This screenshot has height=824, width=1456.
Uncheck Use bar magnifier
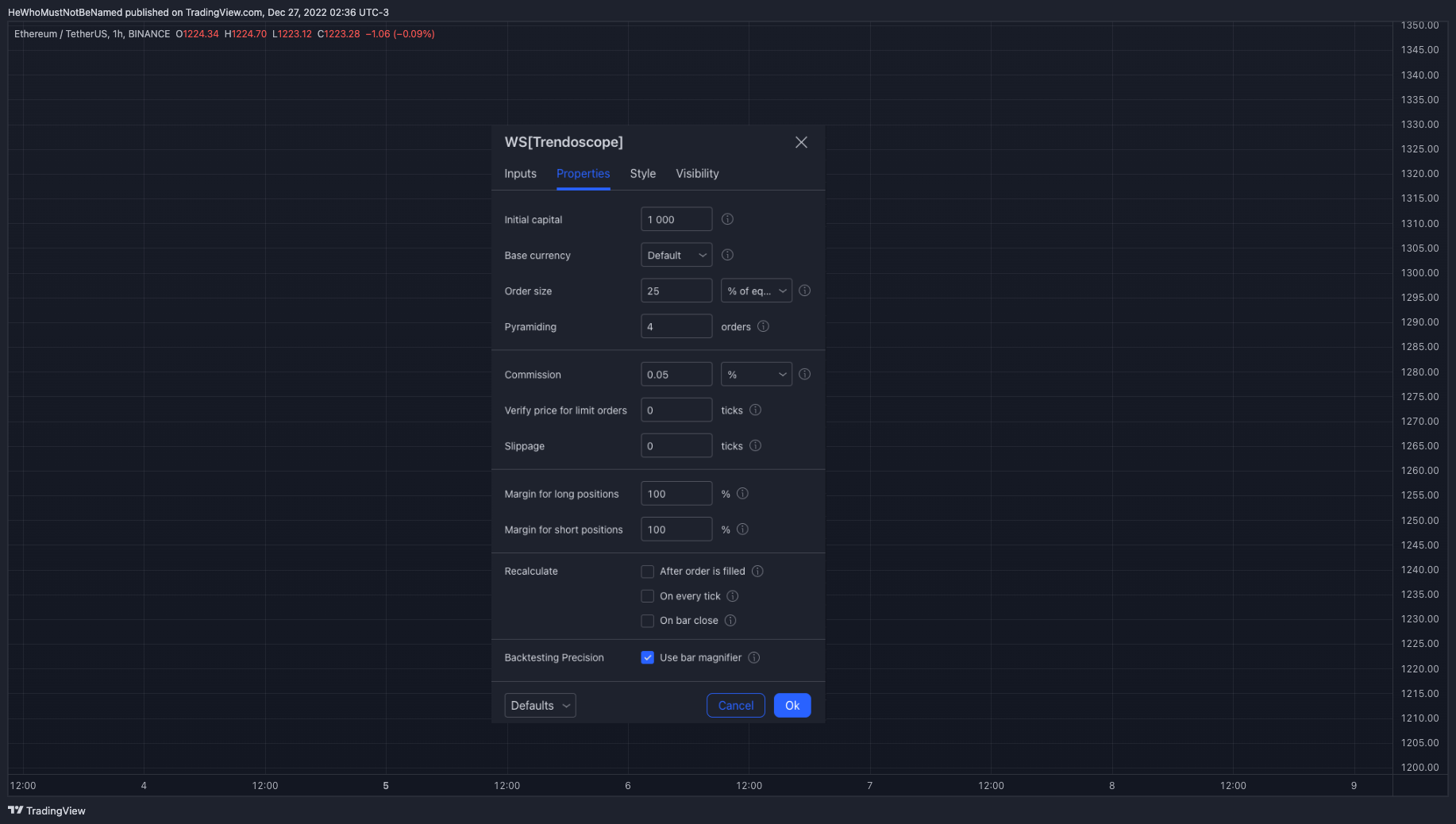coord(647,657)
